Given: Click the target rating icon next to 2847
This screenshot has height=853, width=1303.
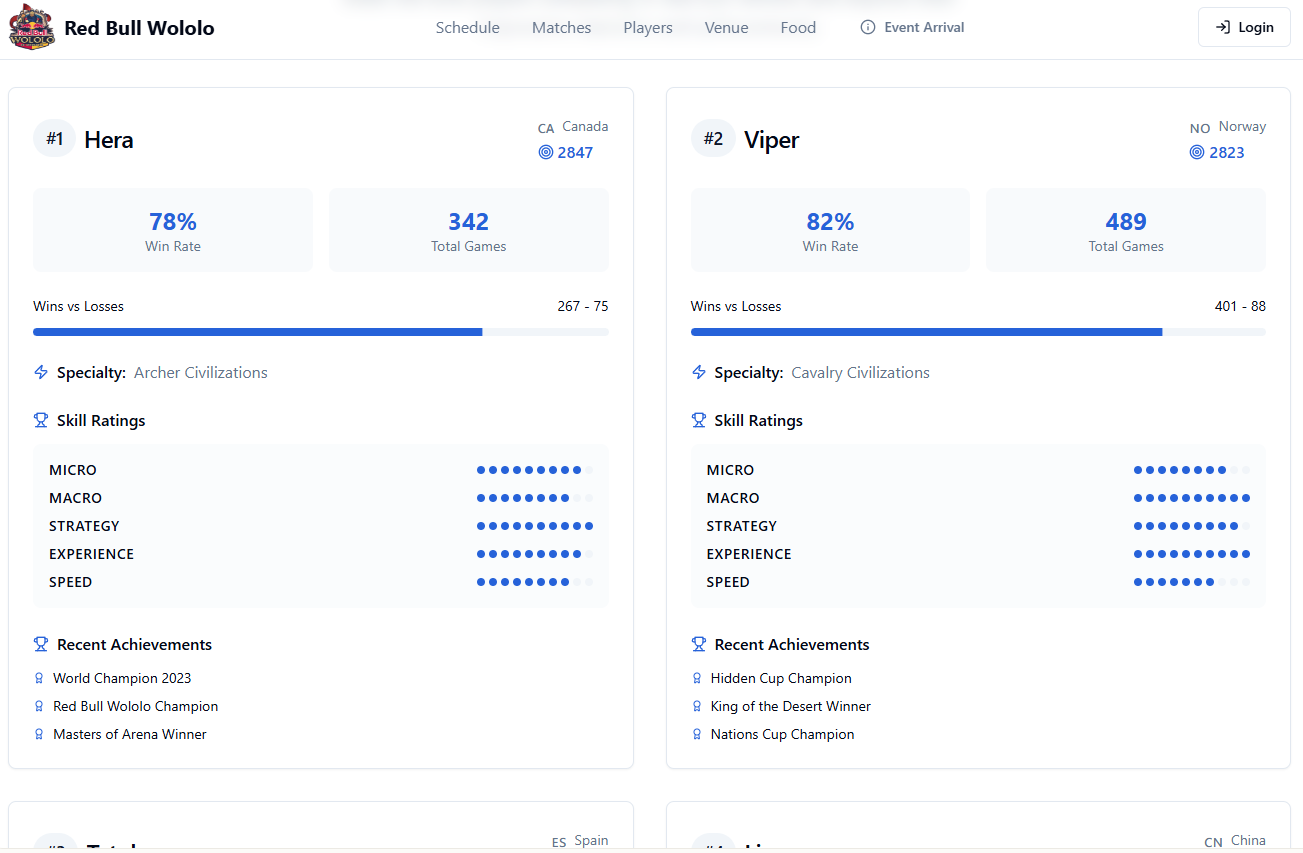Looking at the screenshot, I should (x=545, y=153).
